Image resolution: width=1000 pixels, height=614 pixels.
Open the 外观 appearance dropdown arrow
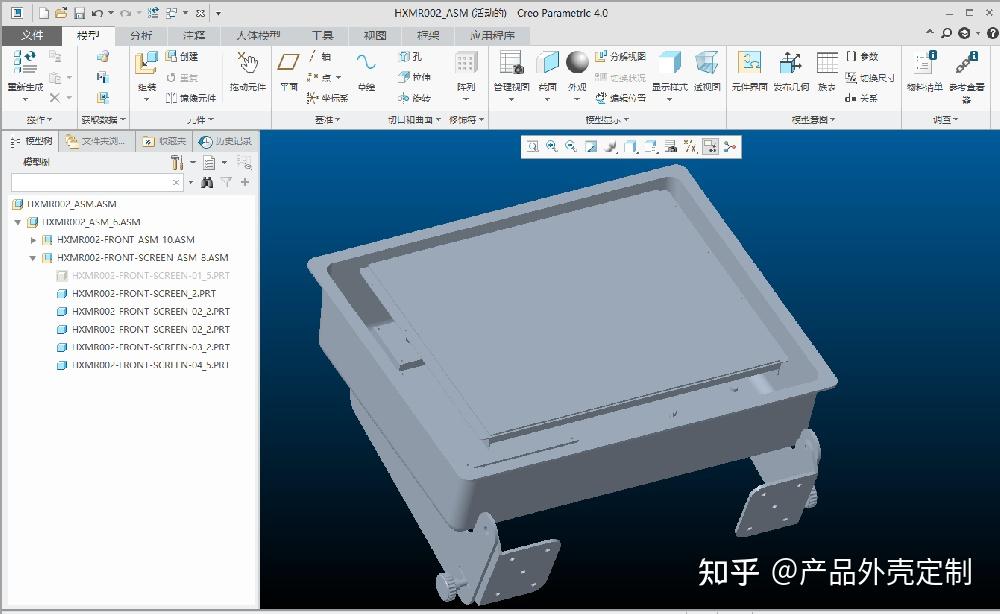pyautogui.click(x=577, y=99)
